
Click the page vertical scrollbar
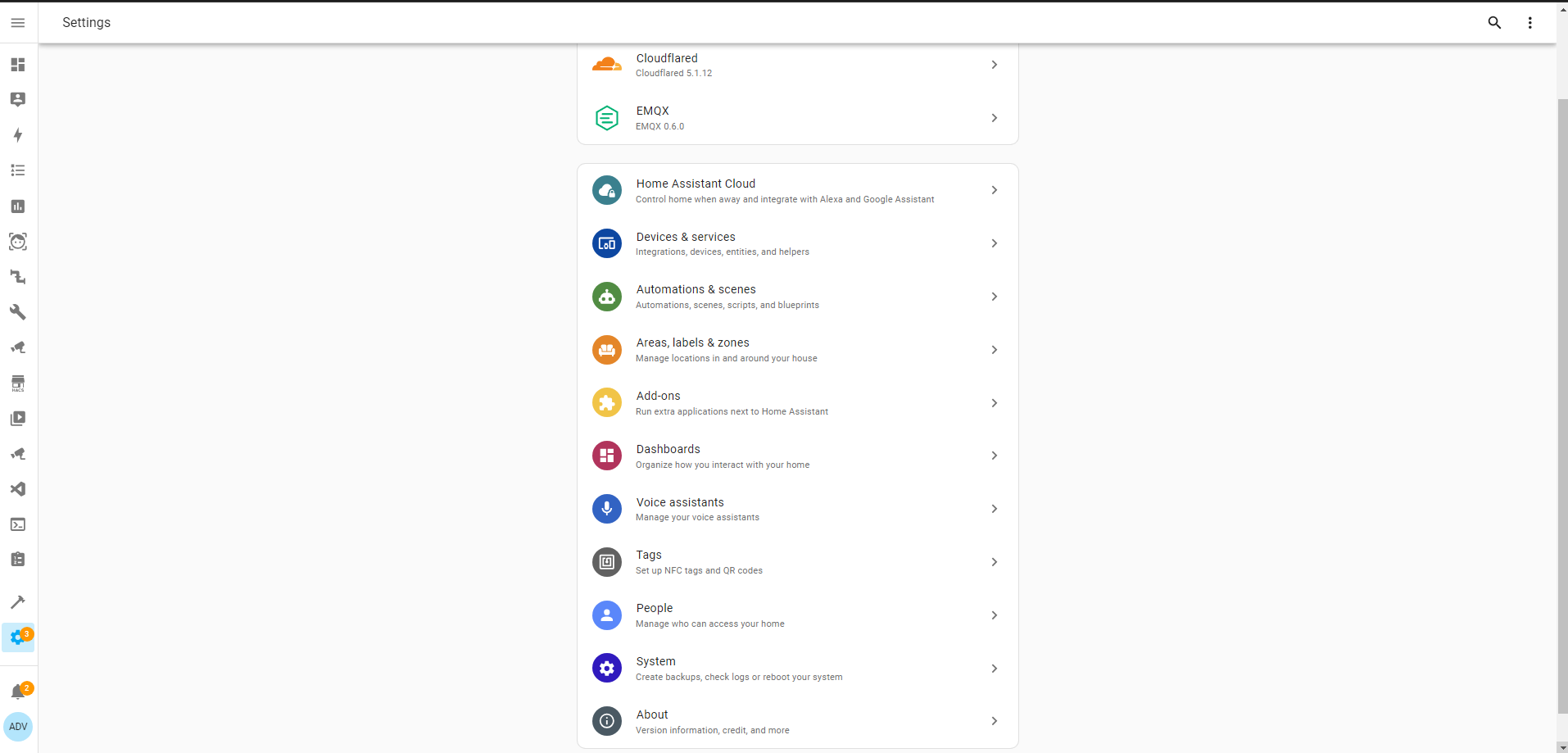[1561, 406]
